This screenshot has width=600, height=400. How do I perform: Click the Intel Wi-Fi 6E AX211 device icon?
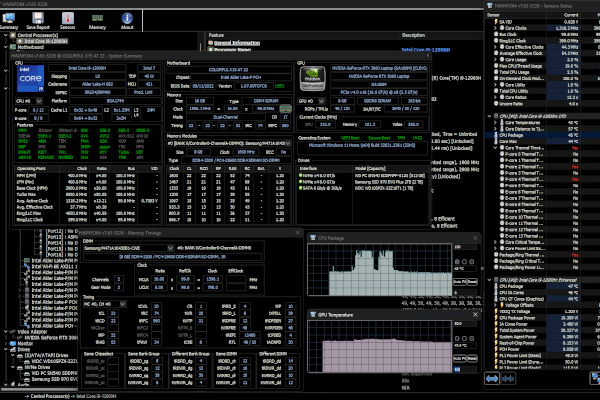27,266
